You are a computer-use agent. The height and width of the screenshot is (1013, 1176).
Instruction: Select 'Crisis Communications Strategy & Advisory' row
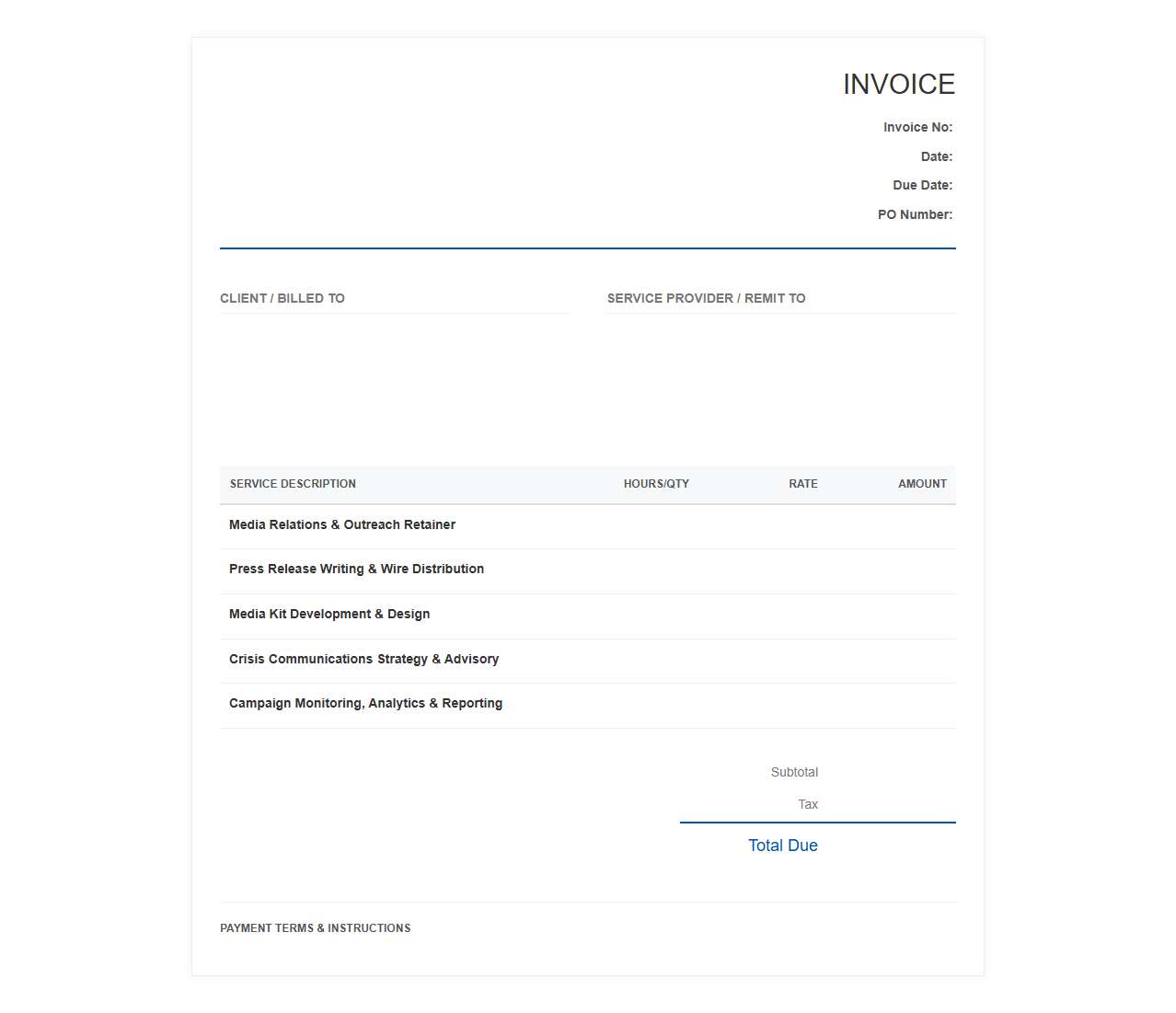tap(588, 662)
